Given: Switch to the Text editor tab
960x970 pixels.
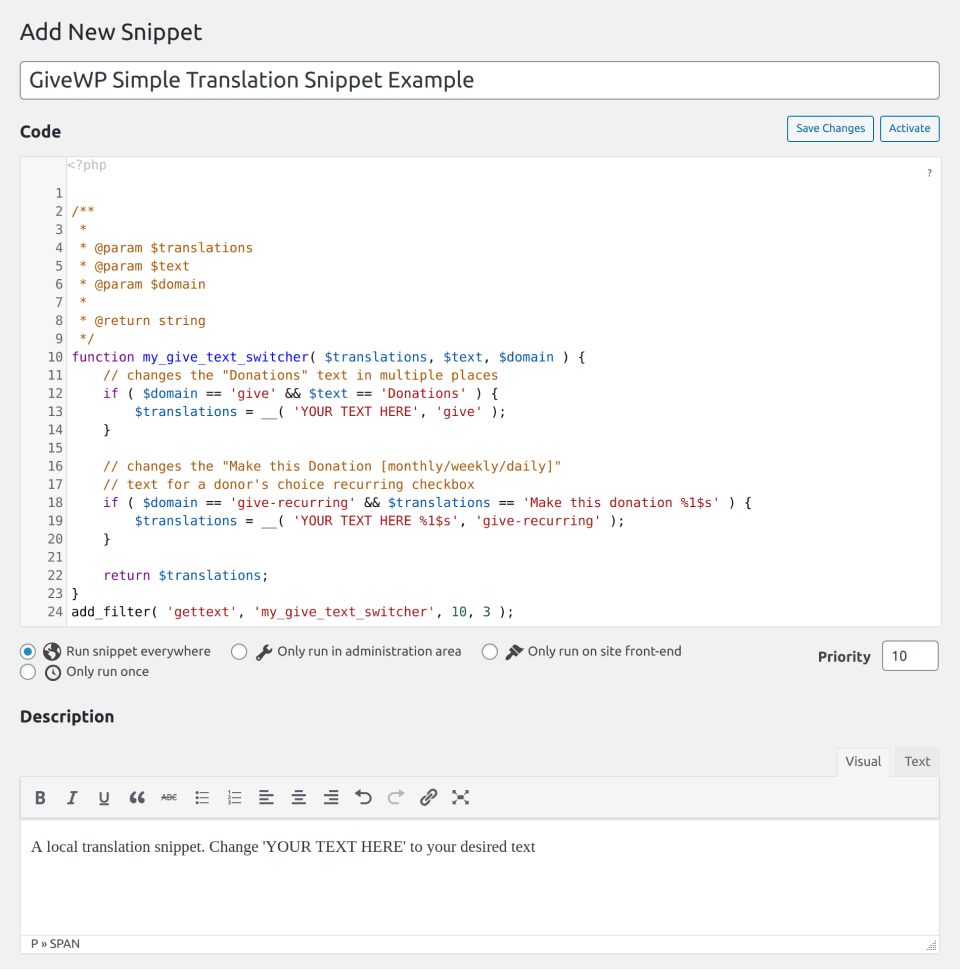Looking at the screenshot, I should (917, 762).
